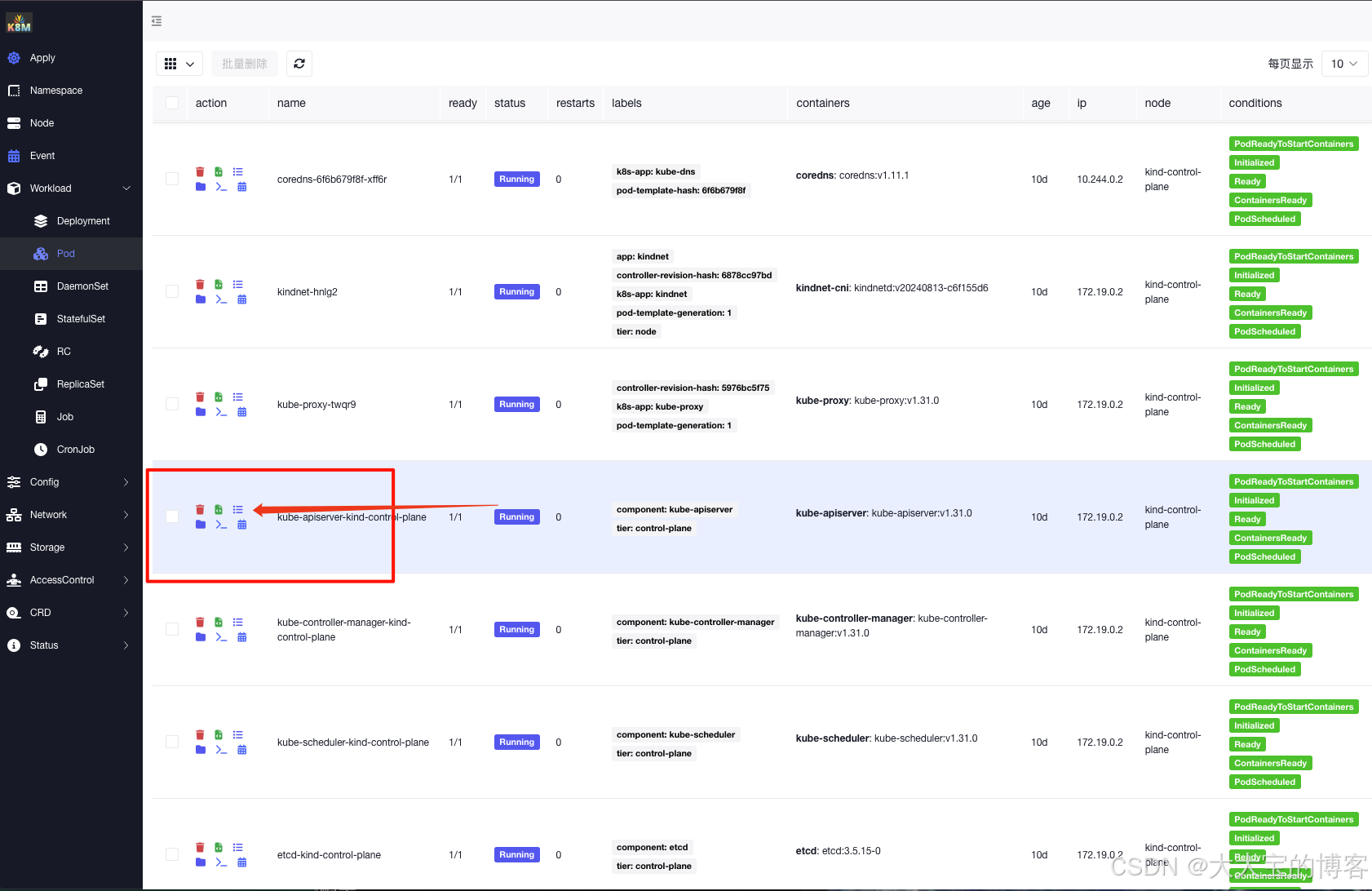This screenshot has height=891, width=1372.
Task: Click trash icon for etcd-kind-control-plane
Action: click(x=200, y=847)
